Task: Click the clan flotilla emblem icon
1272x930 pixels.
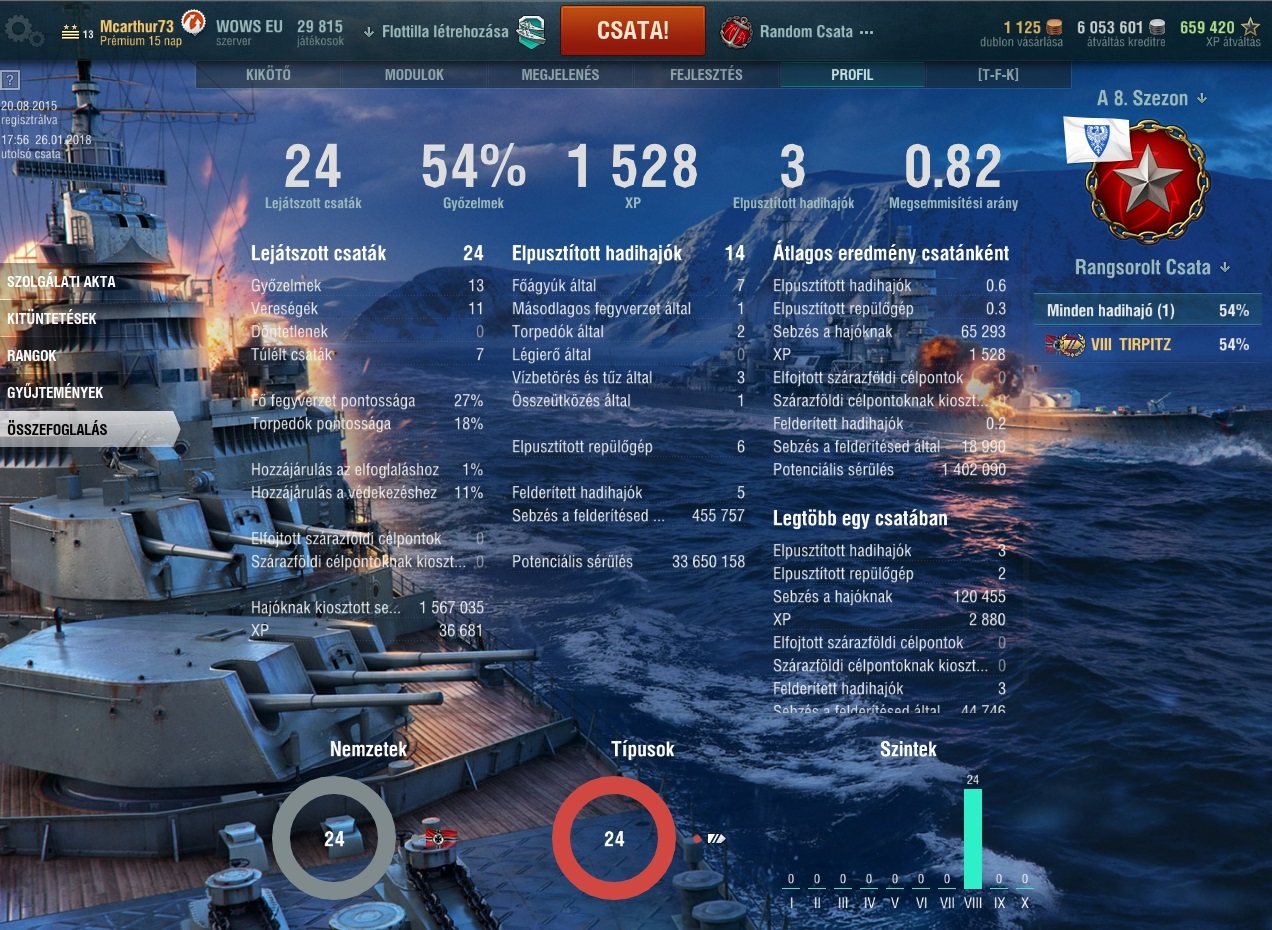Action: pos(532,32)
